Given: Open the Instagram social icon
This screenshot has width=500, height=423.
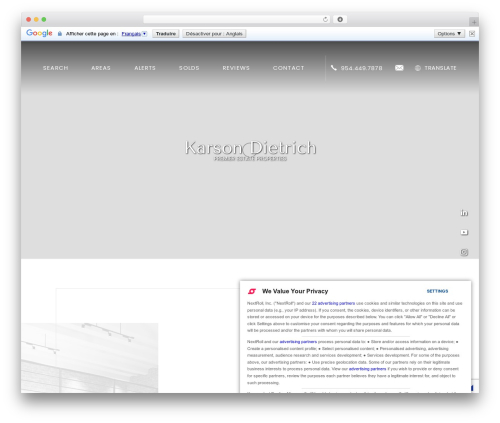Looking at the screenshot, I should point(464,252).
